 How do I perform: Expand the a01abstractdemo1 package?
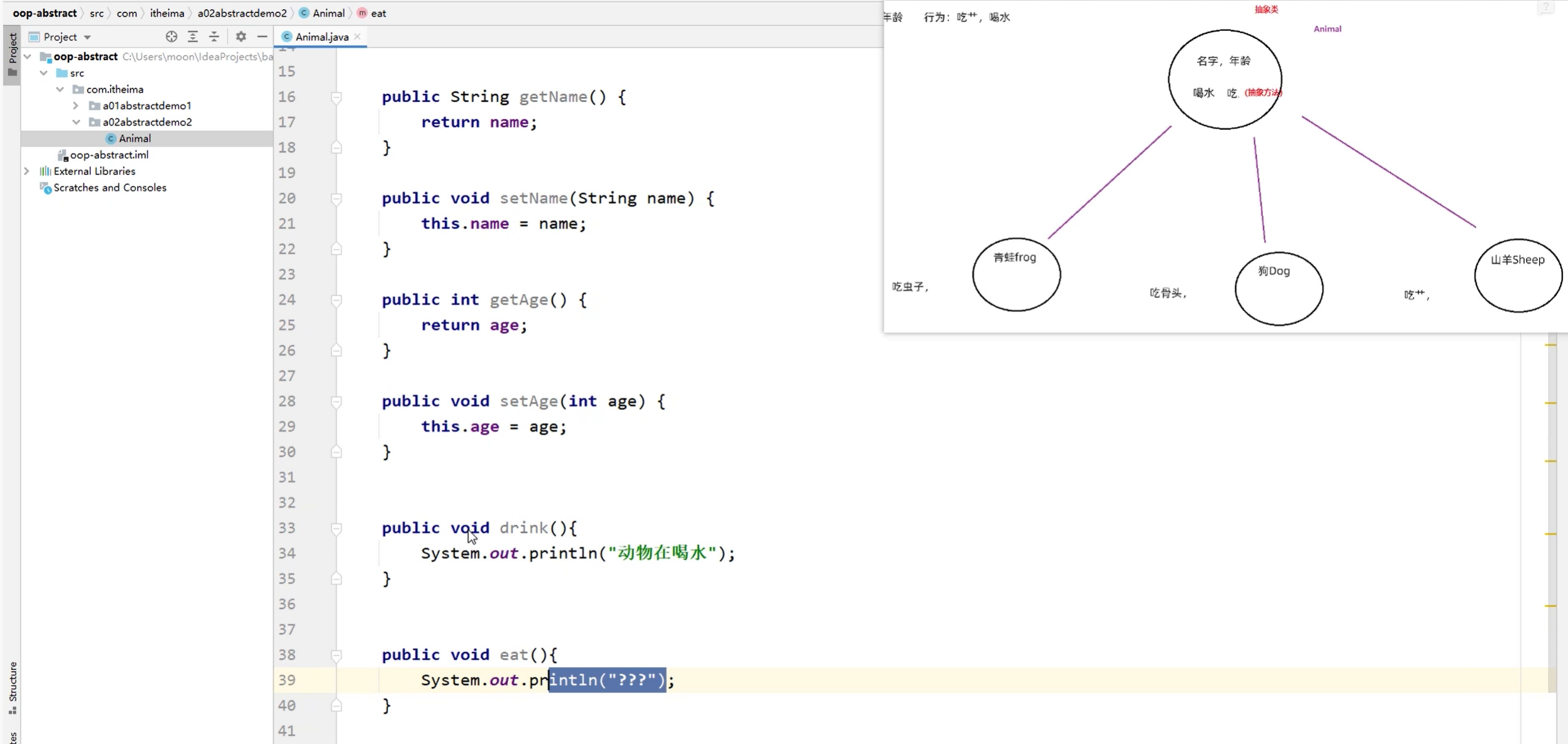(76, 106)
